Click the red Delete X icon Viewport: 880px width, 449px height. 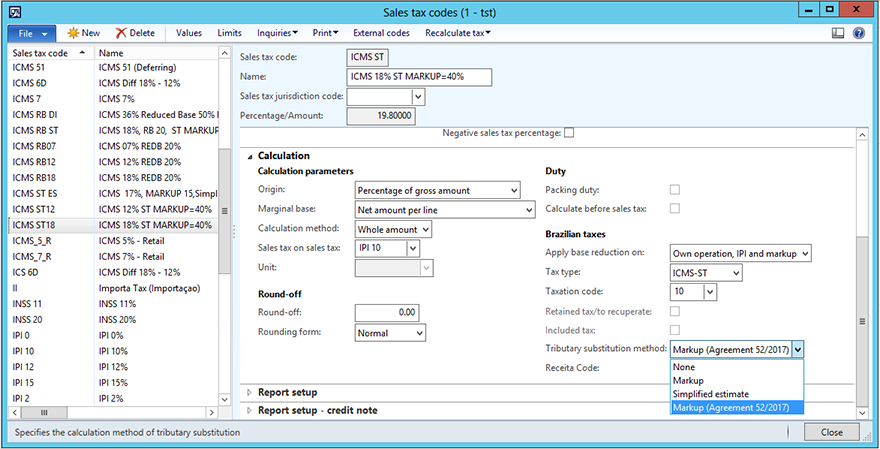coord(121,33)
